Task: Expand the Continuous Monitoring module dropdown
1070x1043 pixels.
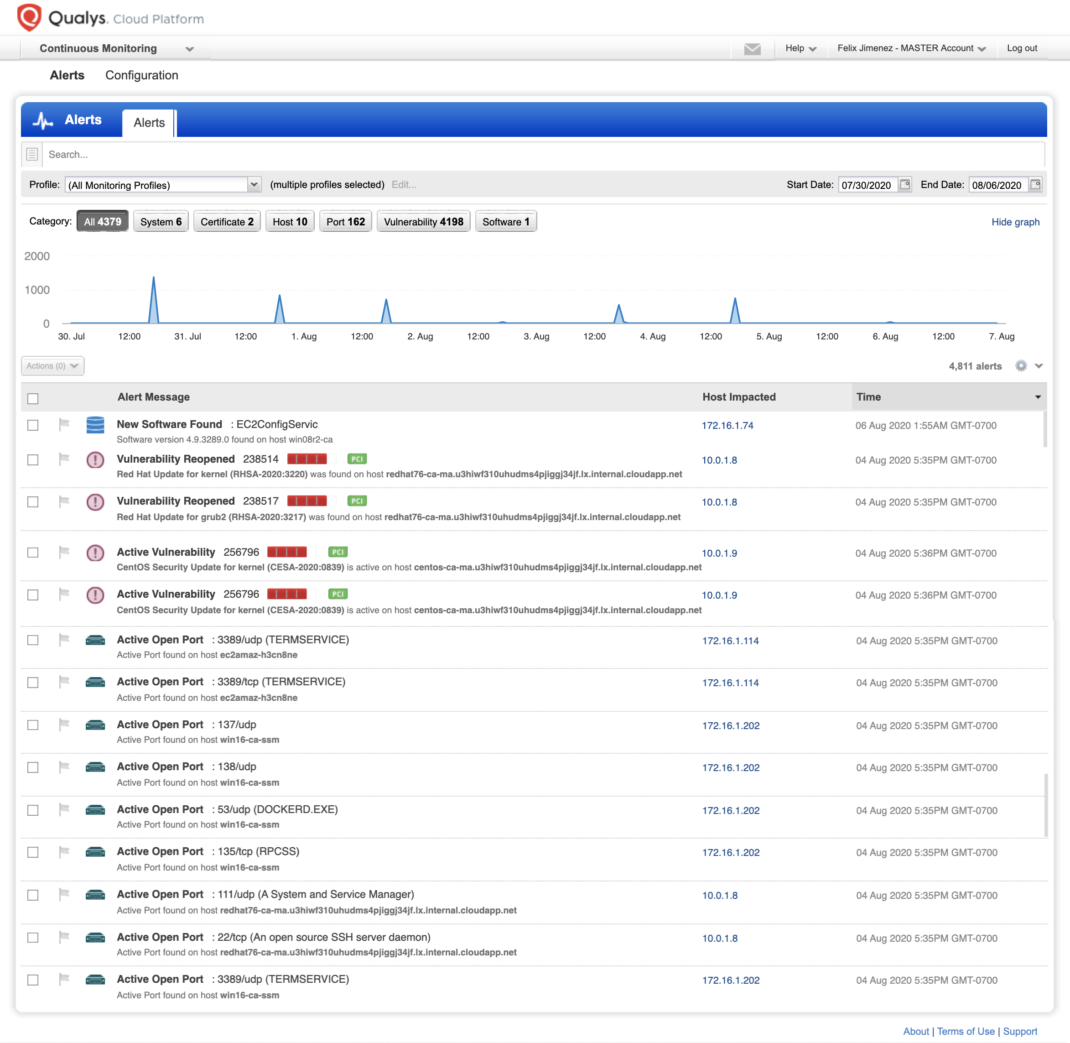Action: pyautogui.click(x=189, y=49)
